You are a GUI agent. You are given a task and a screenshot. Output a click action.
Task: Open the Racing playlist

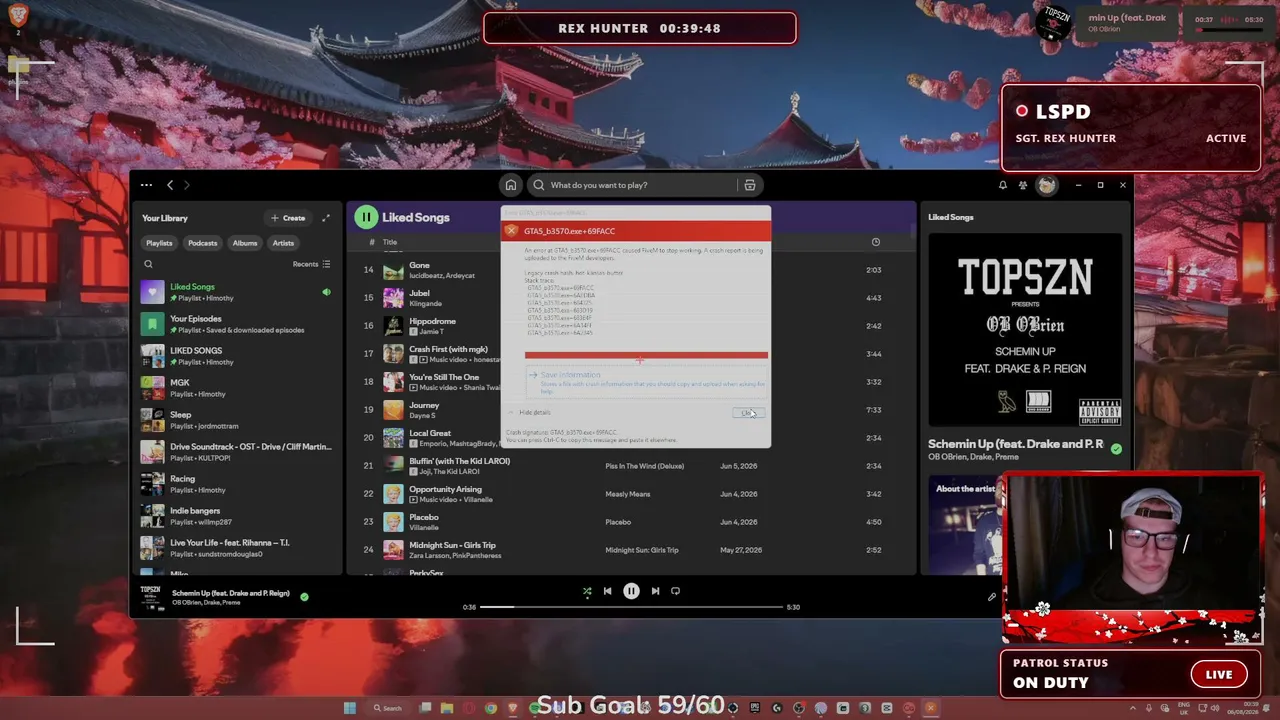(238, 484)
